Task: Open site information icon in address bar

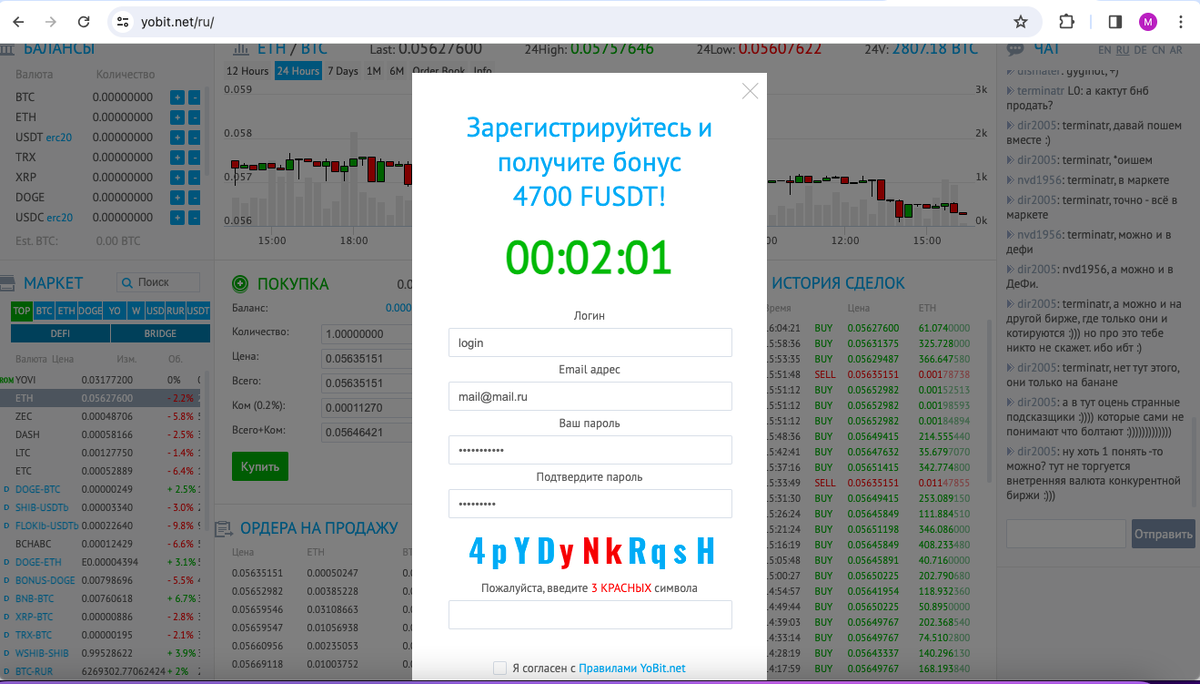Action: click(x=123, y=21)
